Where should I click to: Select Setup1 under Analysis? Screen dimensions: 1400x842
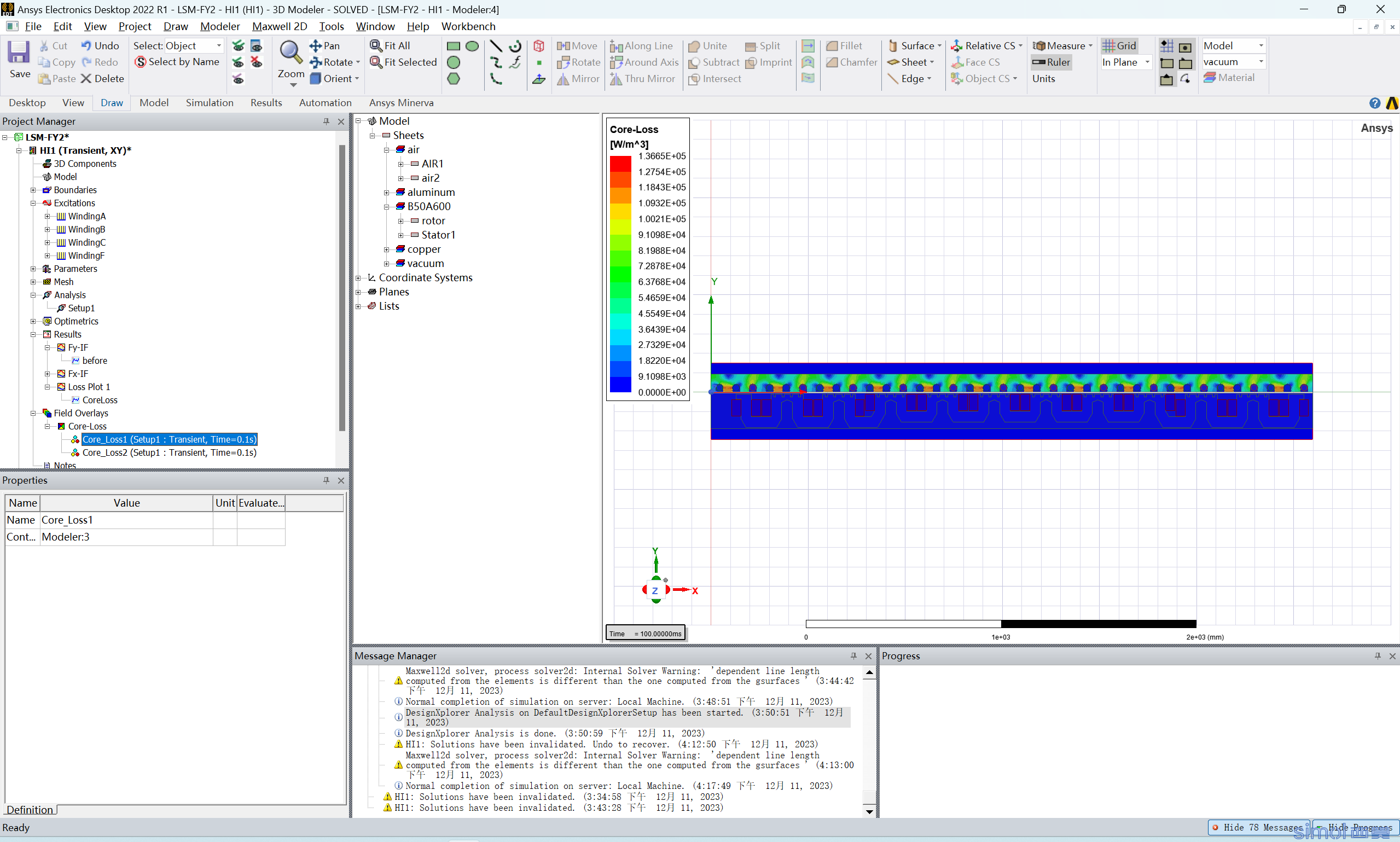pyautogui.click(x=81, y=308)
